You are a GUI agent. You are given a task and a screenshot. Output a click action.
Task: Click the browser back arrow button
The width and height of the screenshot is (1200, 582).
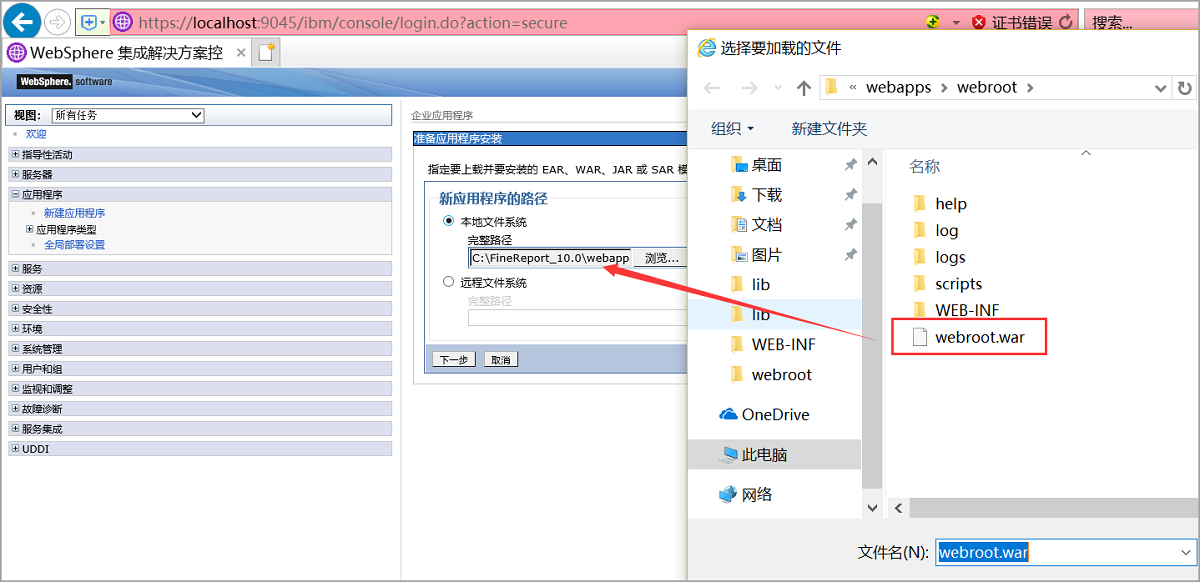click(x=23, y=21)
